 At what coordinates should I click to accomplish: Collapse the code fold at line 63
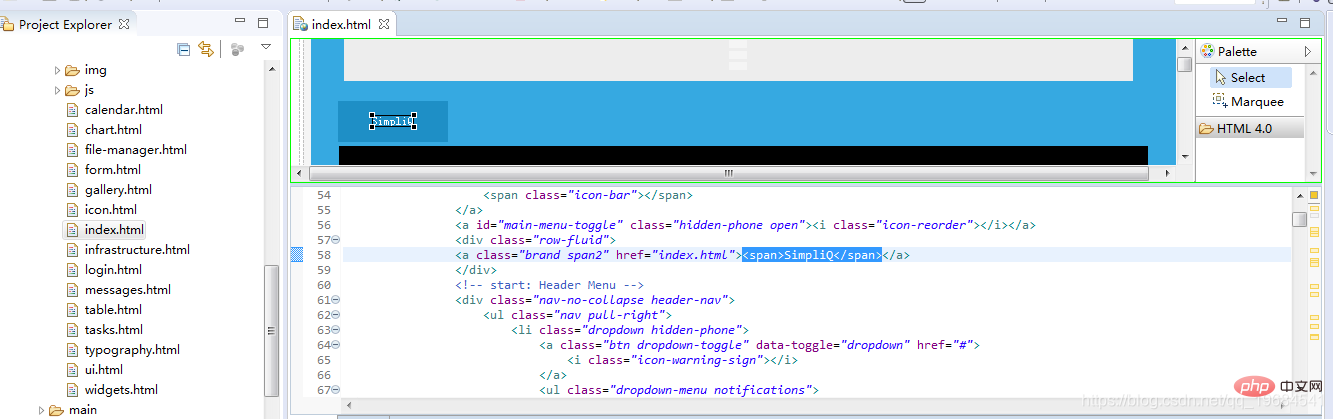click(336, 330)
